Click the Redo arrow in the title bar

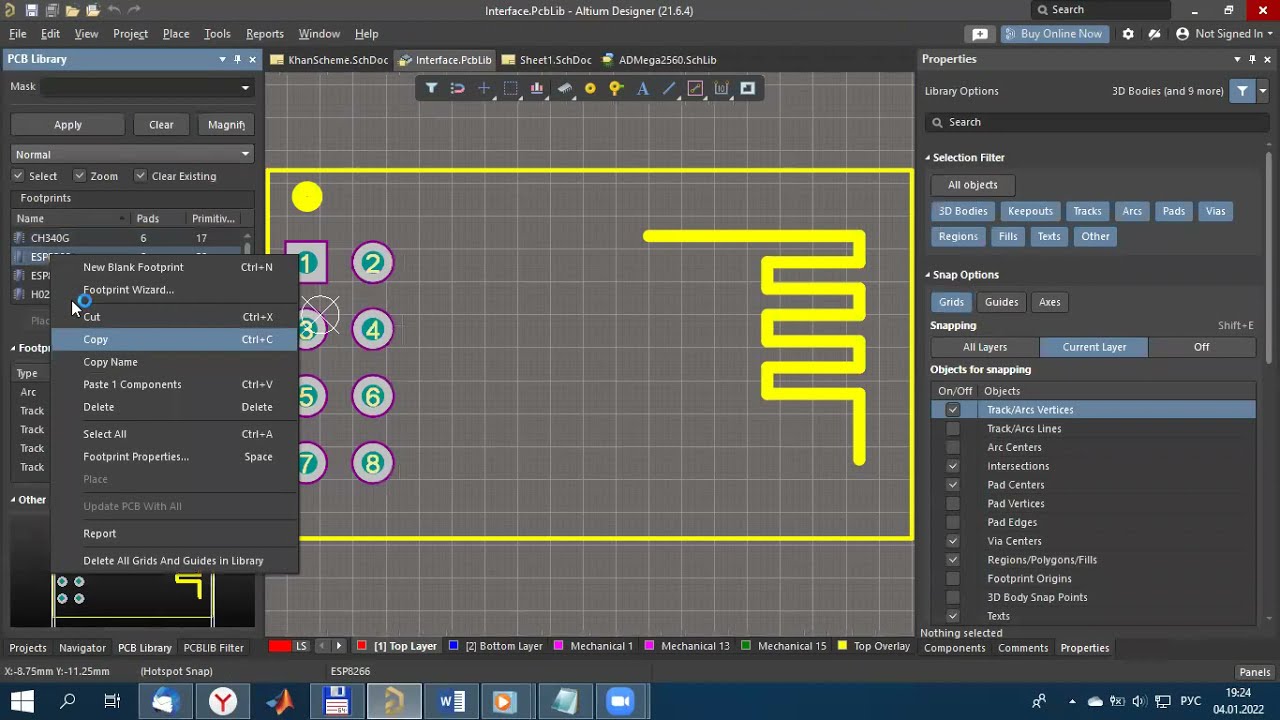[x=135, y=10]
